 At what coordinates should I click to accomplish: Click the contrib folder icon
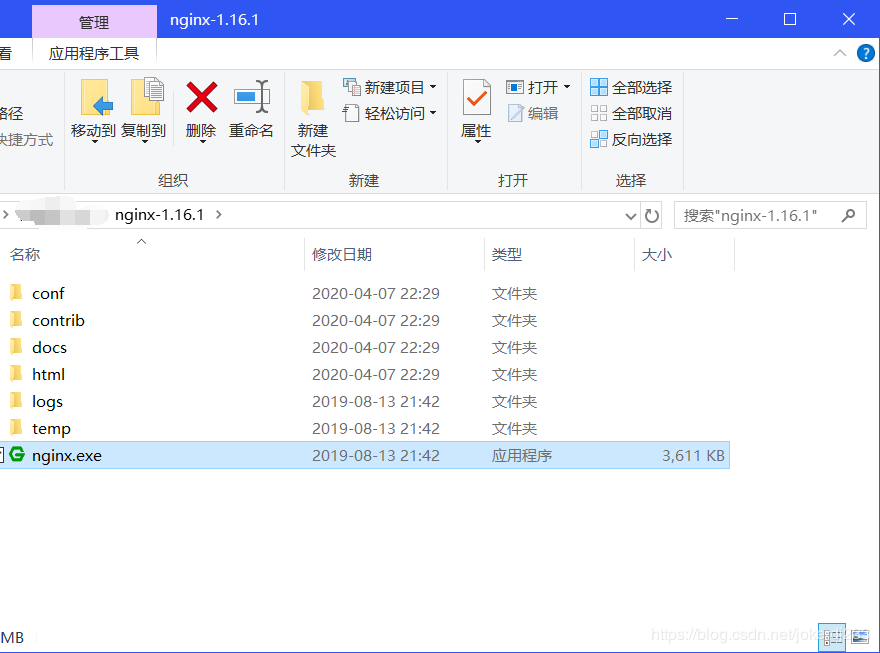(x=16, y=319)
